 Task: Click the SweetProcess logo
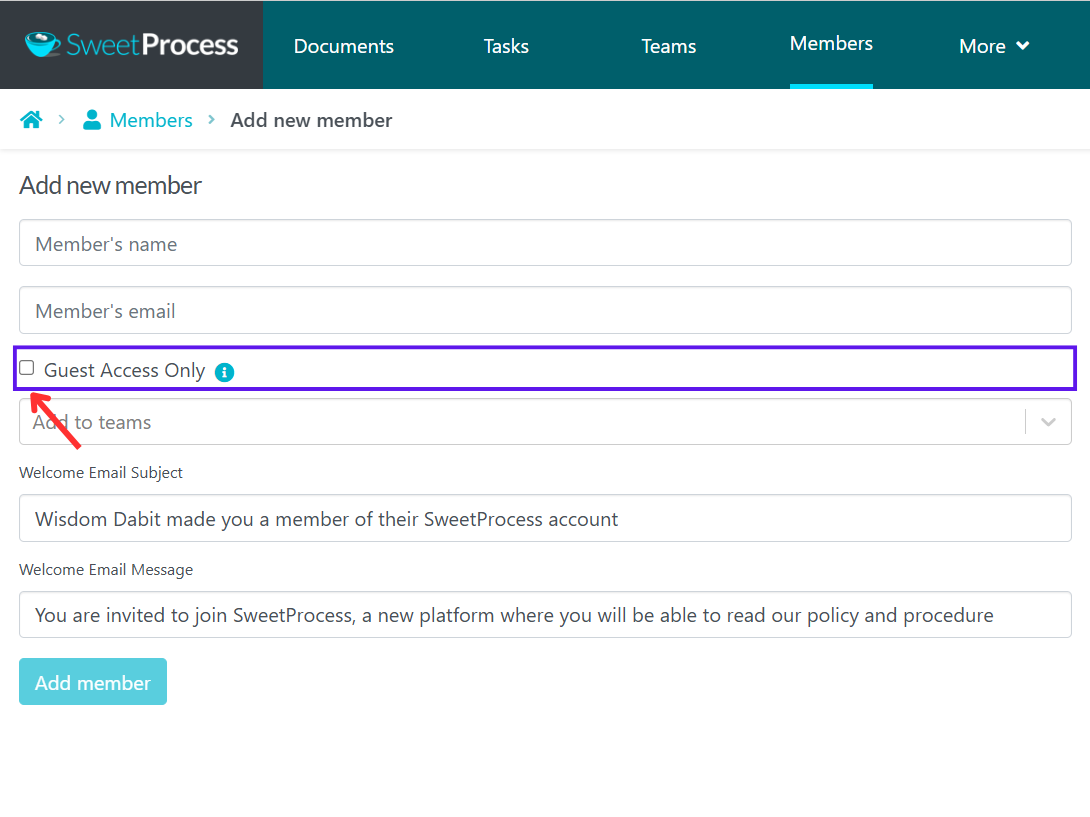coord(131,45)
